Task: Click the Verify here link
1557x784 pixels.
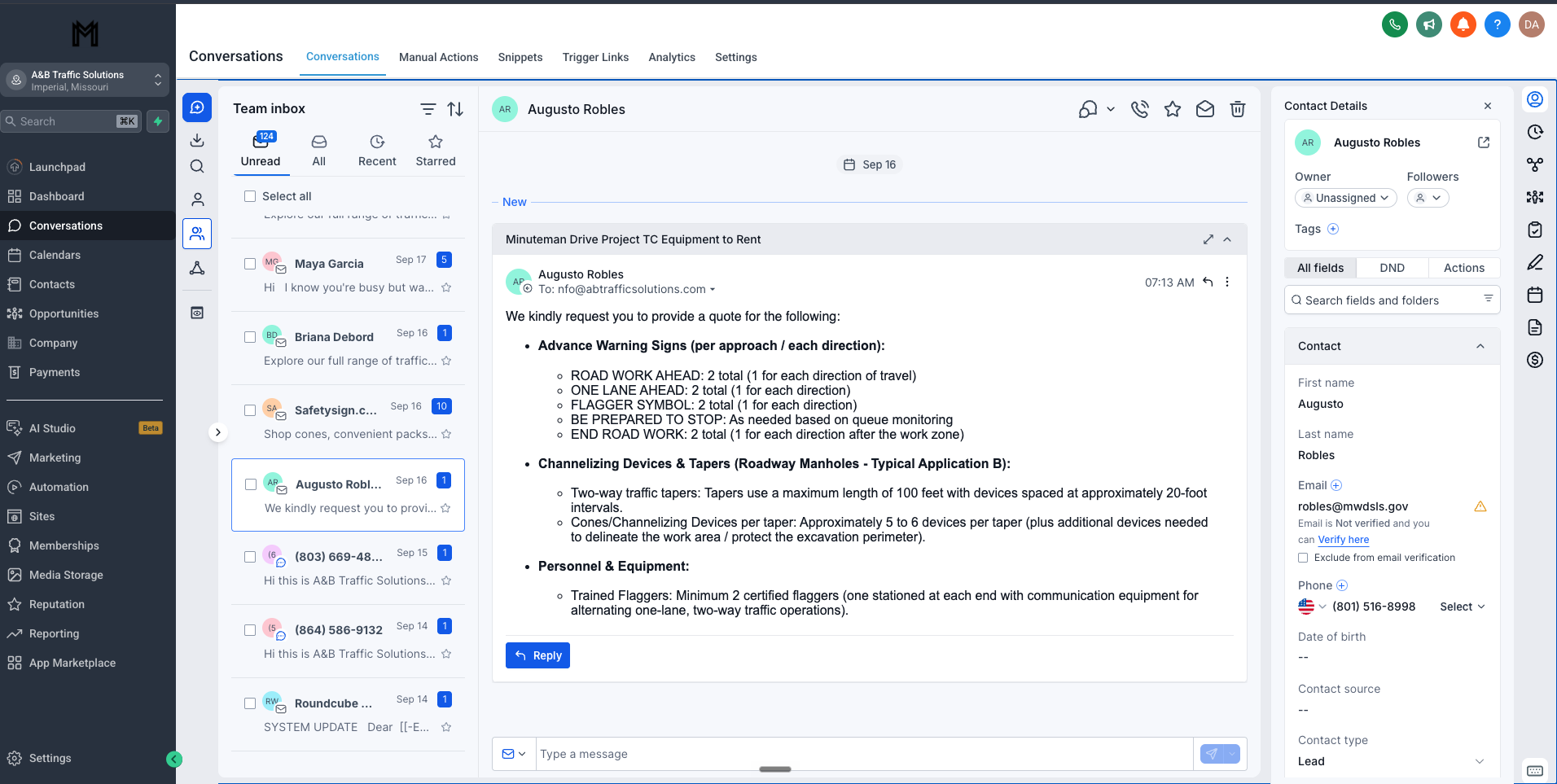Action: coord(1344,540)
